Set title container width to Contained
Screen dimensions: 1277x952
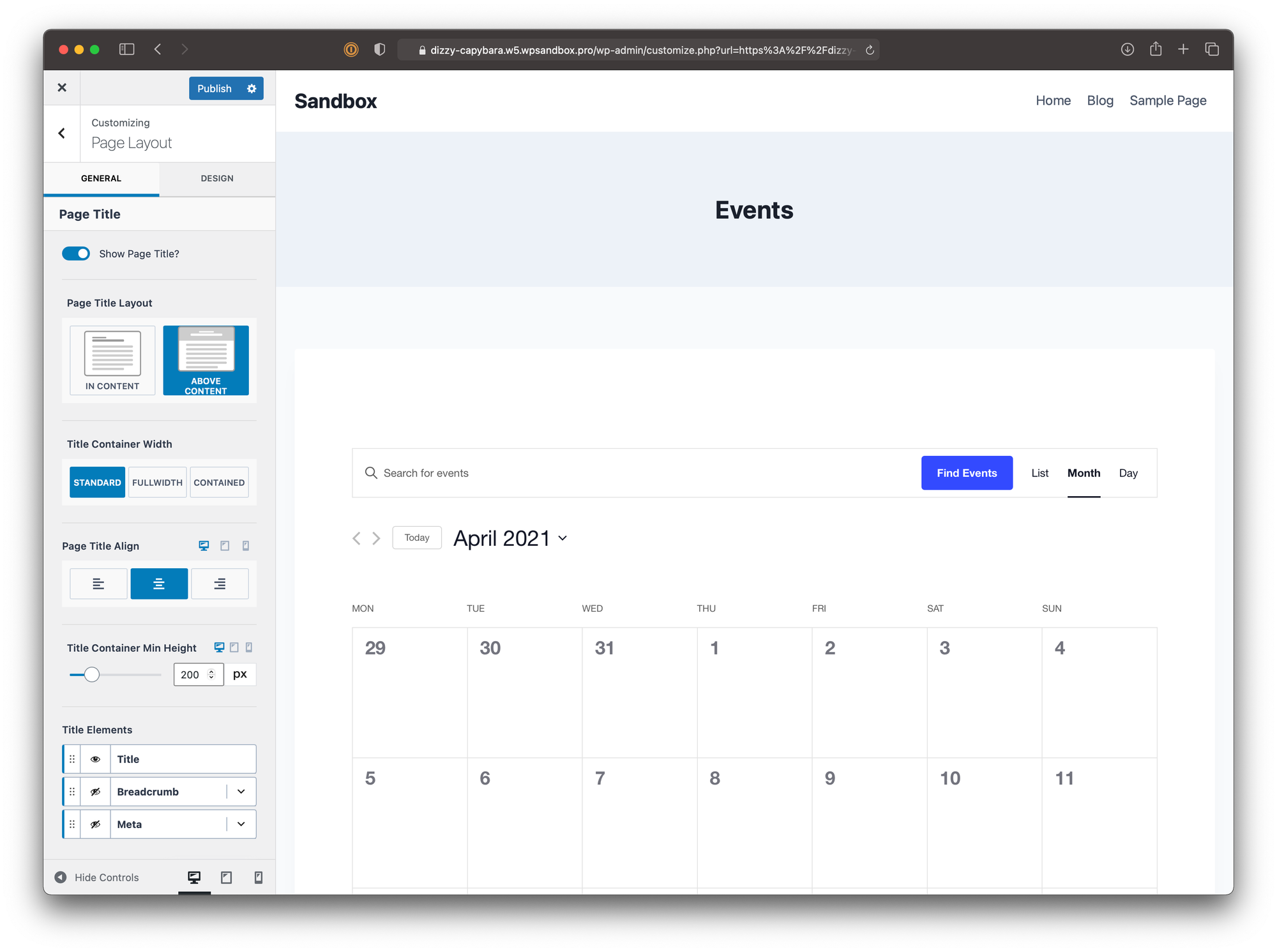coord(219,482)
